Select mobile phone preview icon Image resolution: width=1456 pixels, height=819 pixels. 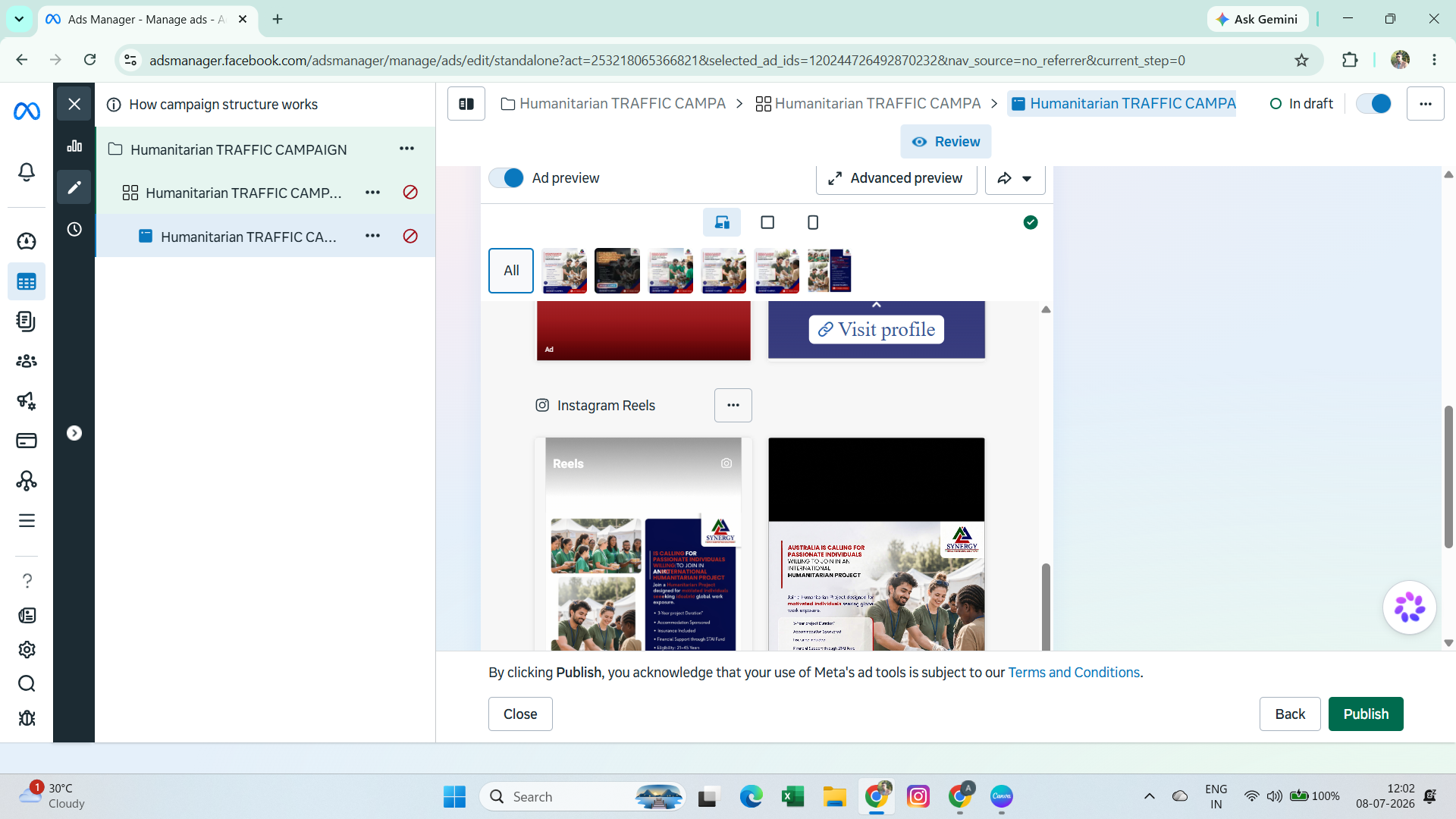coord(813,222)
